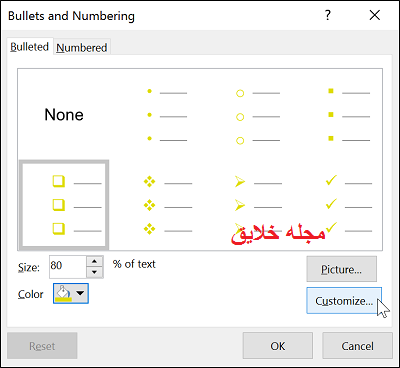Choose the hollow square checkbox bullet style
Viewport: 400px width, 368px height.
click(64, 205)
